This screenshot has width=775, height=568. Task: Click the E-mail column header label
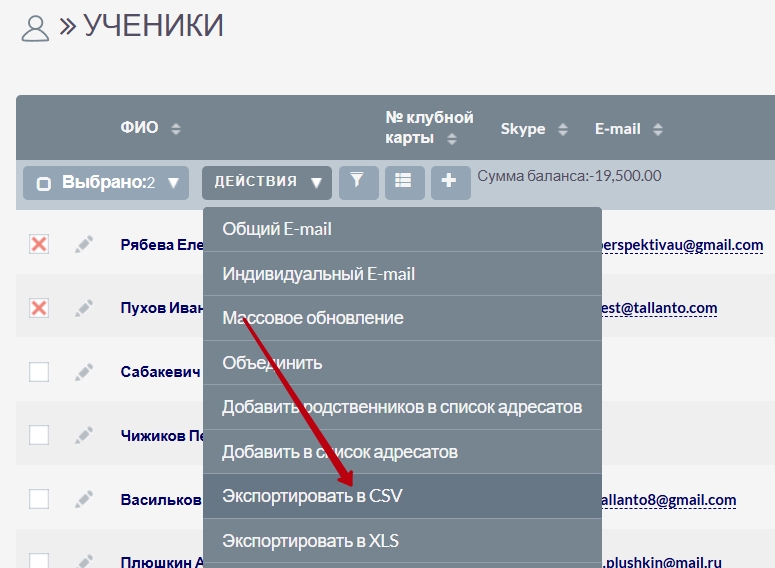(618, 129)
